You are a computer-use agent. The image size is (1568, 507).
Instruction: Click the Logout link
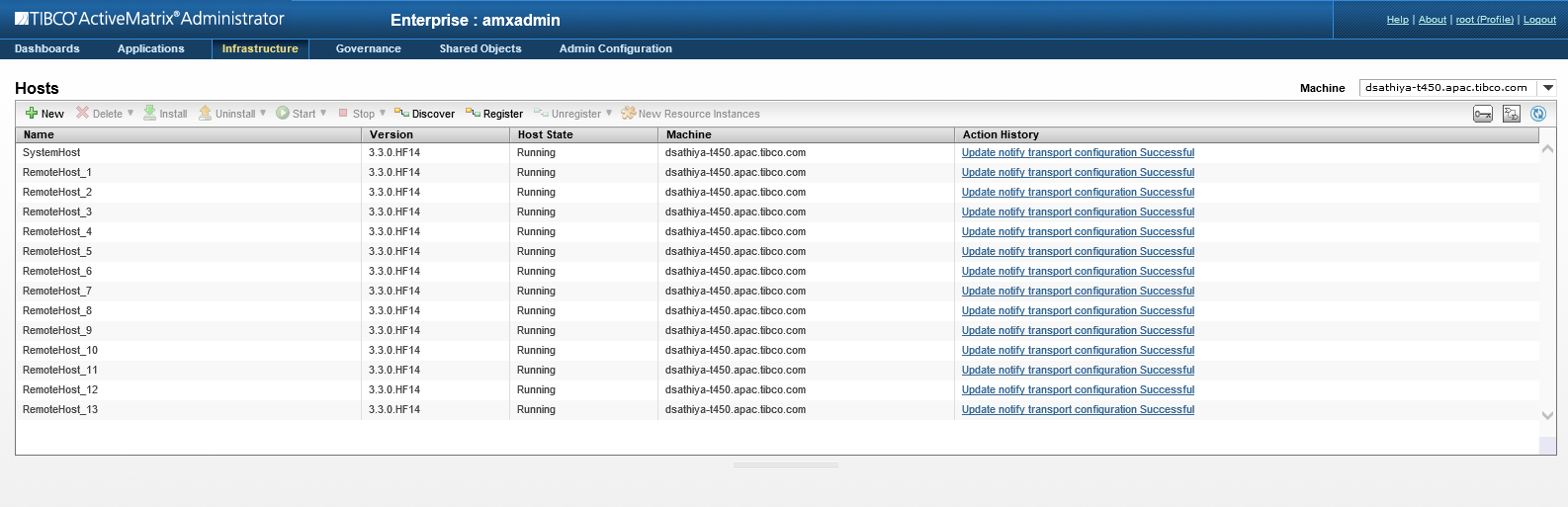pyautogui.click(x=1539, y=20)
